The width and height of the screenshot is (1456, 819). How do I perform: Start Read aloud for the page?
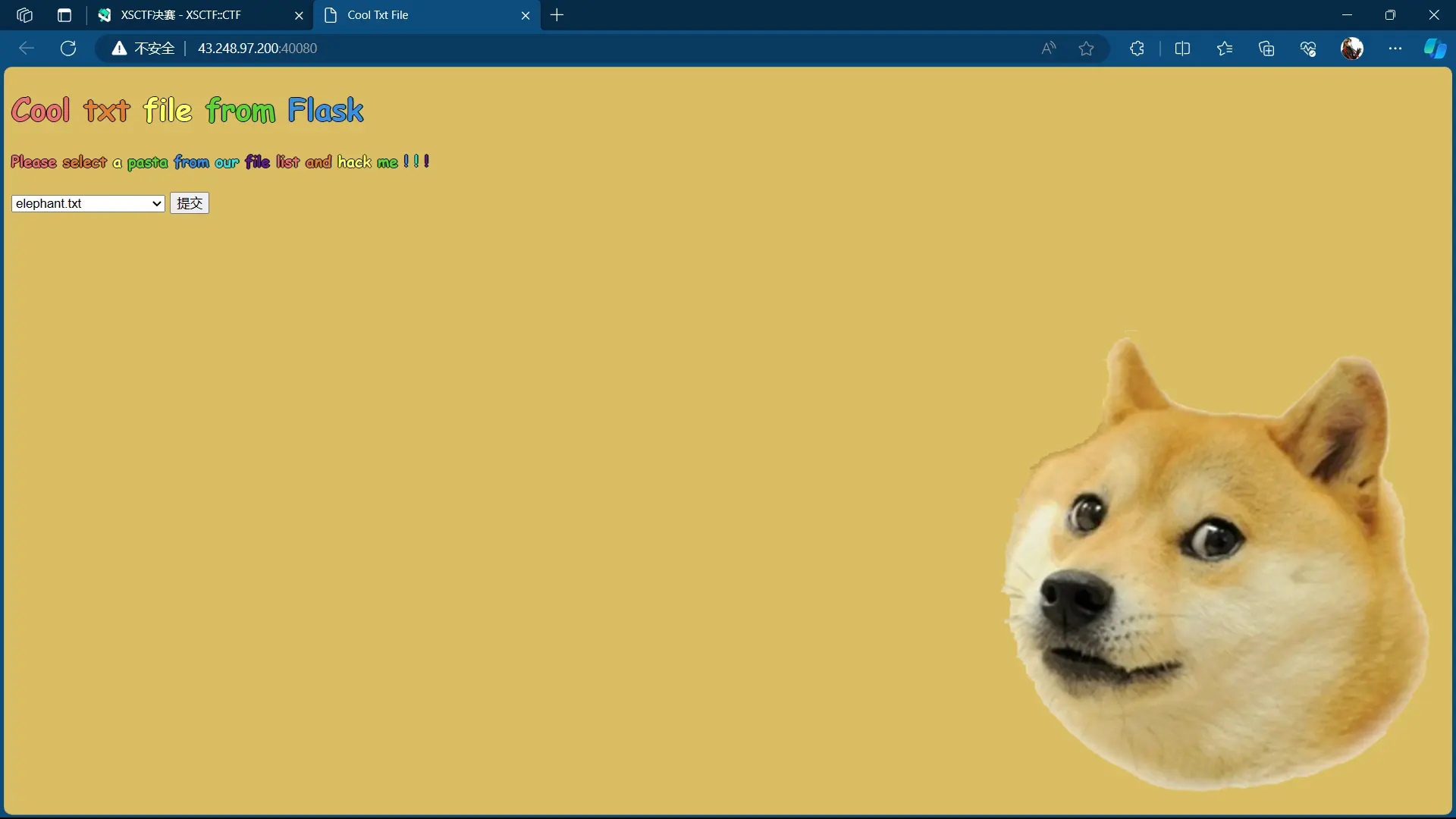click(1048, 48)
